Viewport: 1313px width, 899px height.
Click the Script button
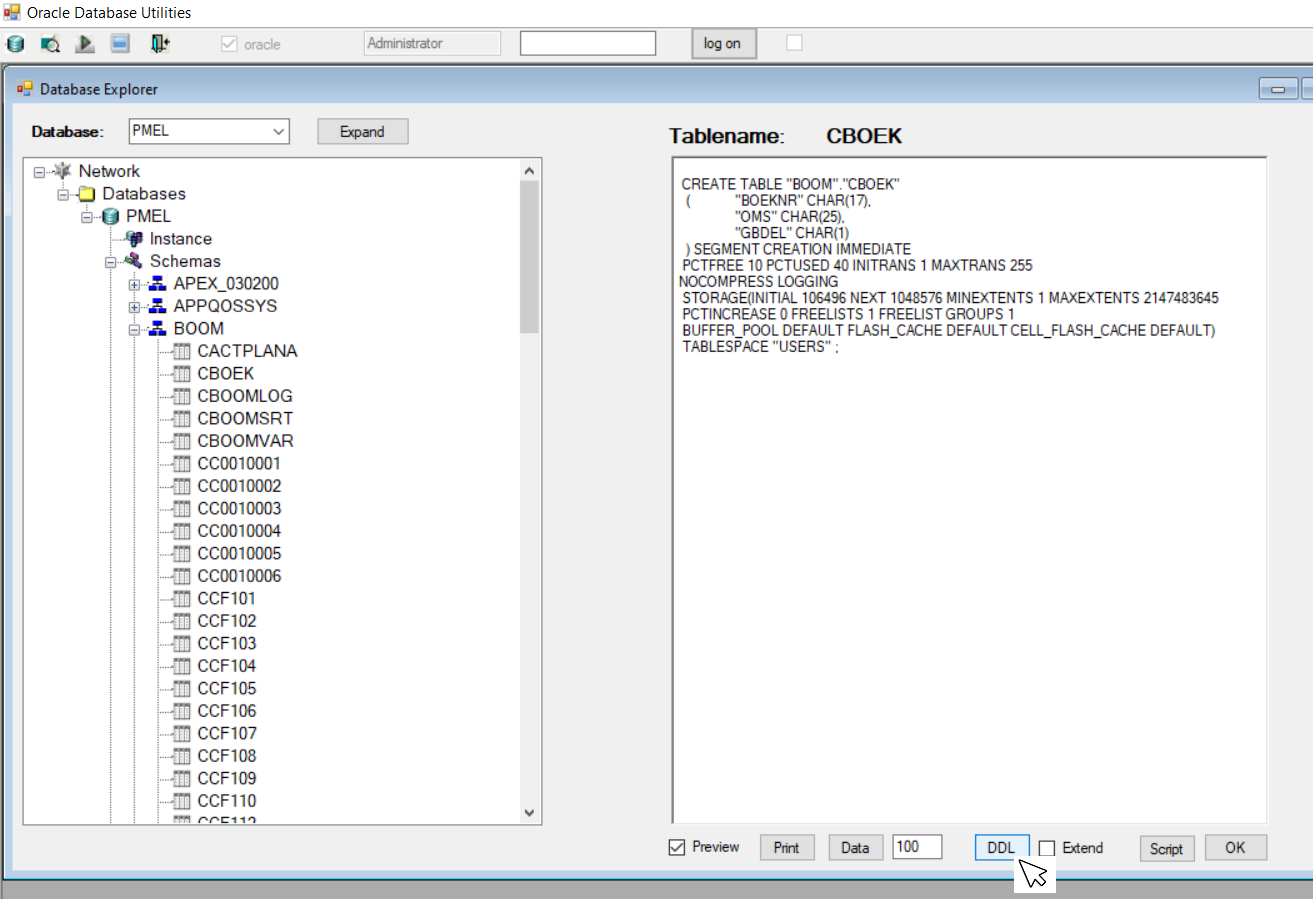tap(1166, 849)
